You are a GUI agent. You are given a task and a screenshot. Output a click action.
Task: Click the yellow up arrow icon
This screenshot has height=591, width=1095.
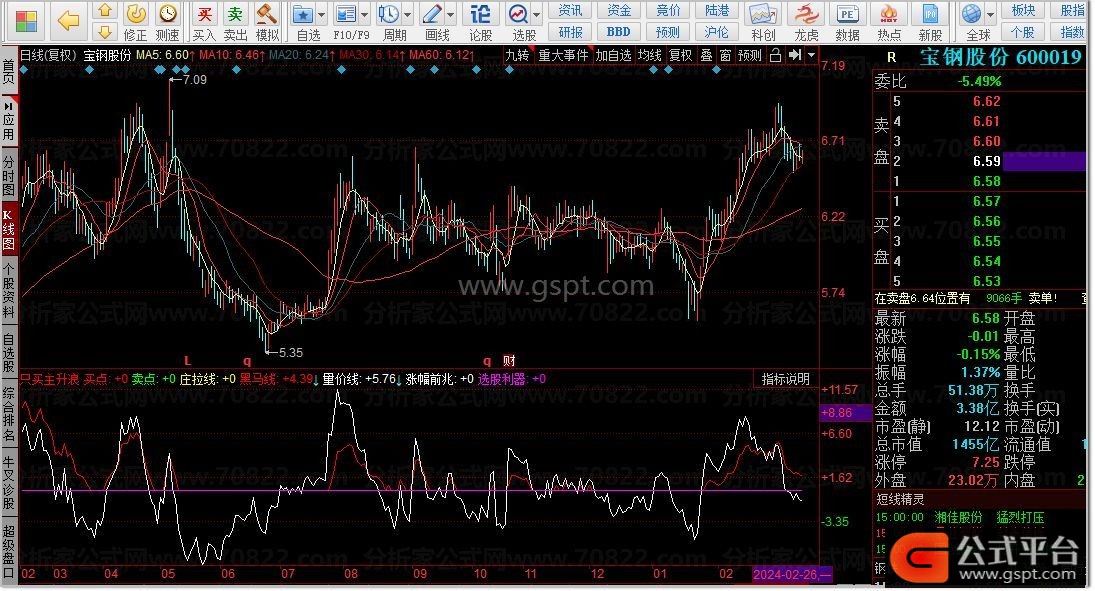point(105,10)
